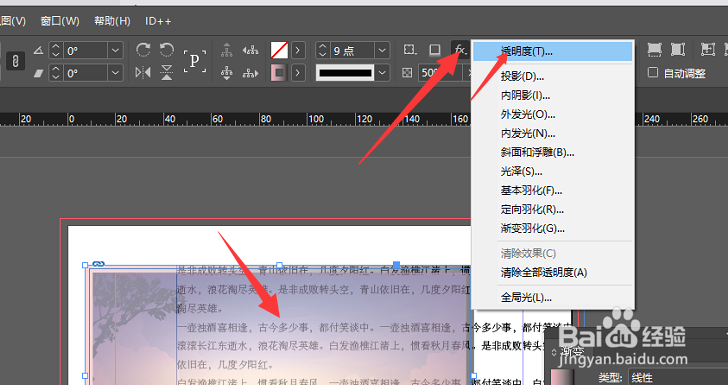Open the fx effects button

pyautogui.click(x=460, y=49)
